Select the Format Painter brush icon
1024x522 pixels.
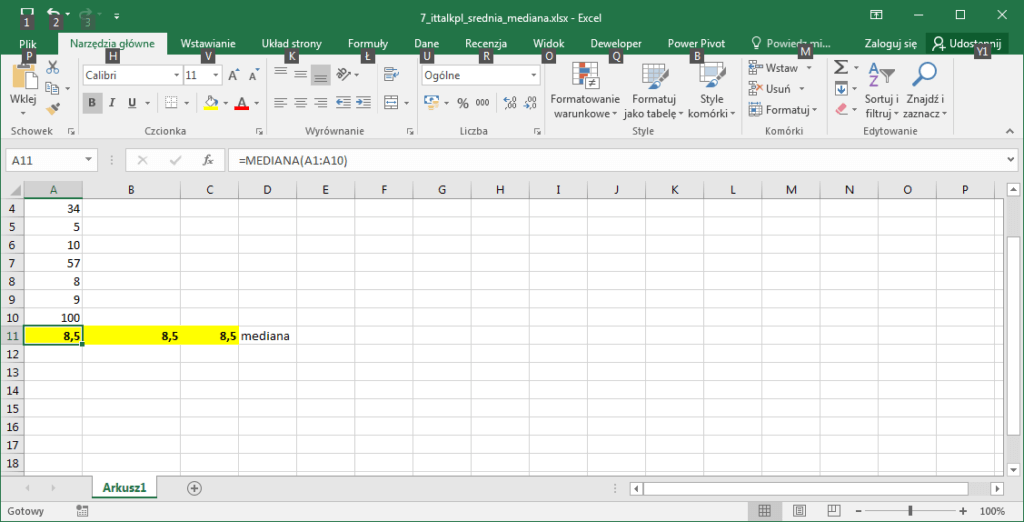[53, 108]
